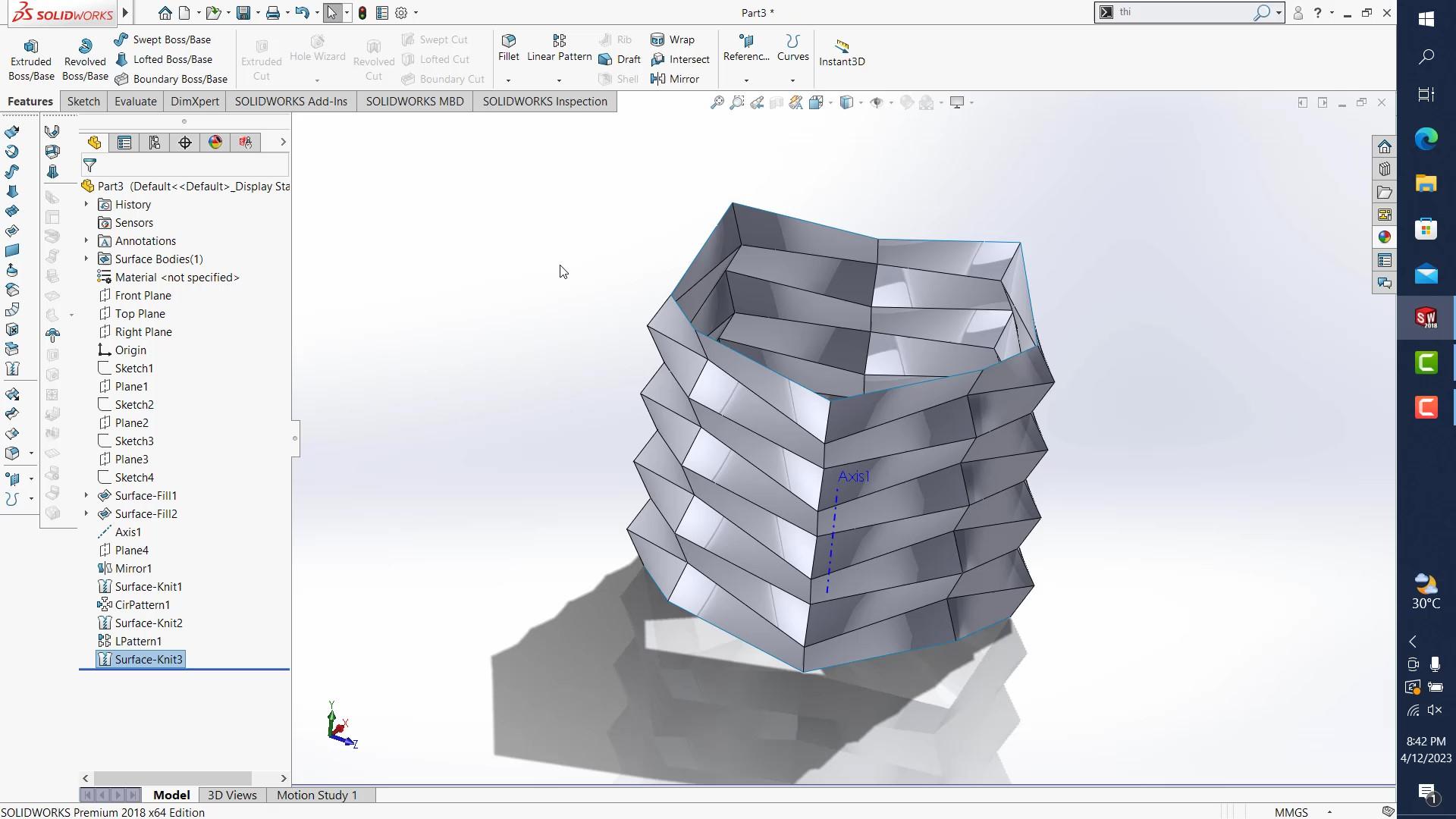
Task: Open the DisplayManager tab icon
Action: coord(215,143)
